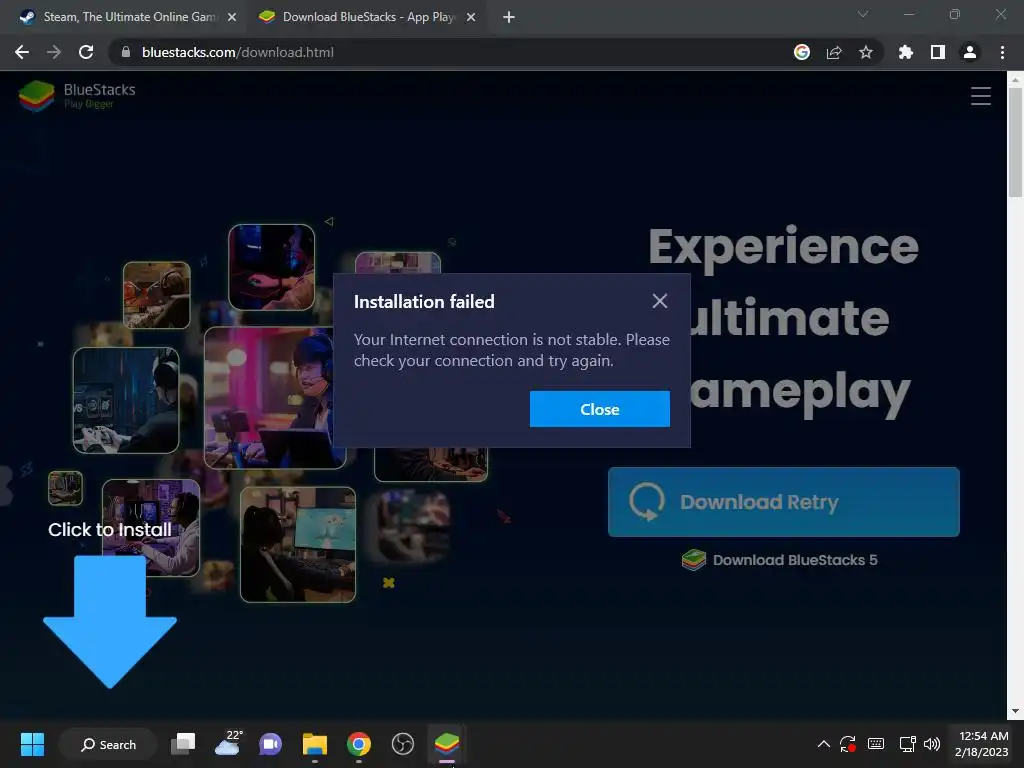Screen dimensions: 1024x768
Task: Switch to Chrome on the taskbar
Action: (359, 744)
